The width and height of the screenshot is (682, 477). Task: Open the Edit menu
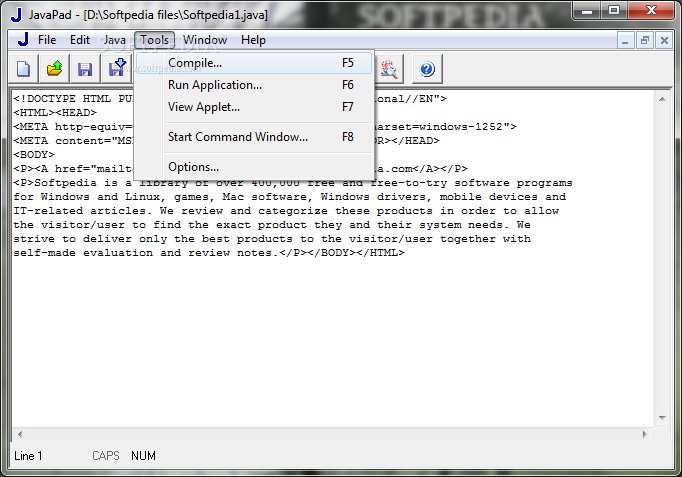click(80, 40)
